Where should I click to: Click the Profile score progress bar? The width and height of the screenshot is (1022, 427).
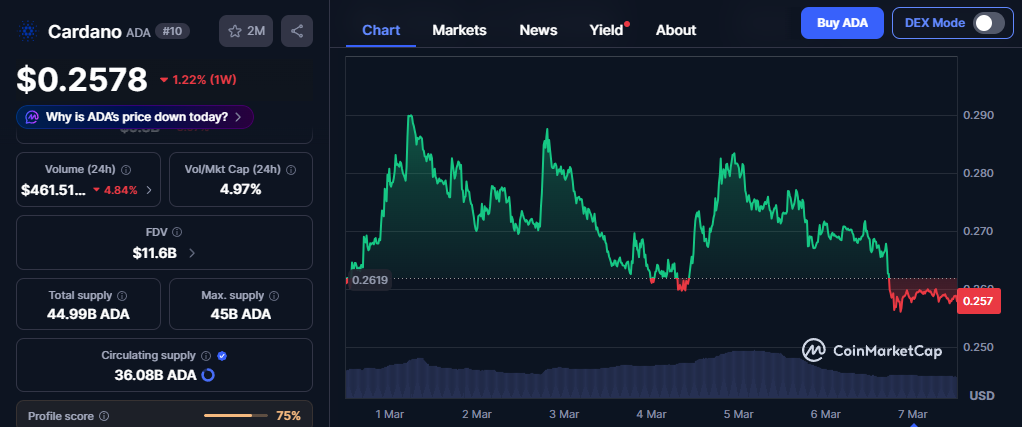(235, 416)
